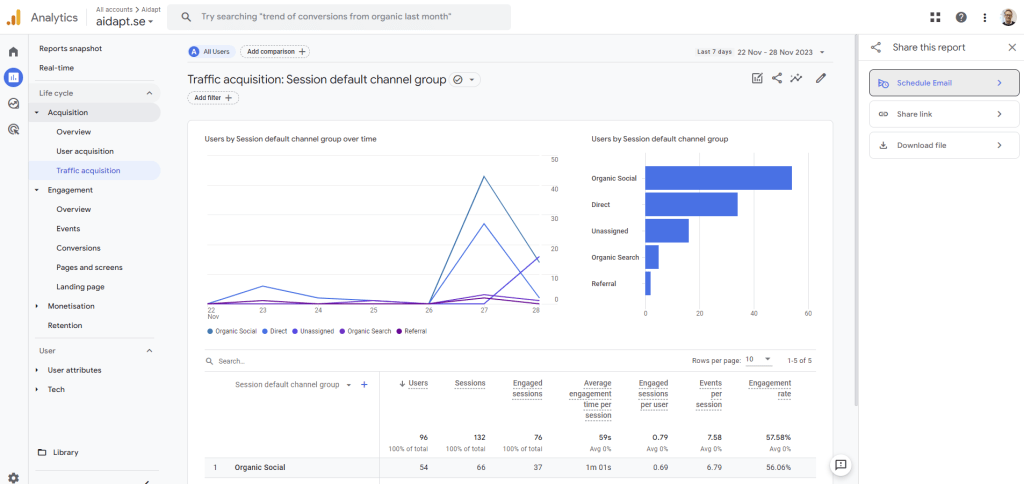Open the Insights sparkline icon
The height and width of the screenshot is (484, 1024).
(795, 78)
